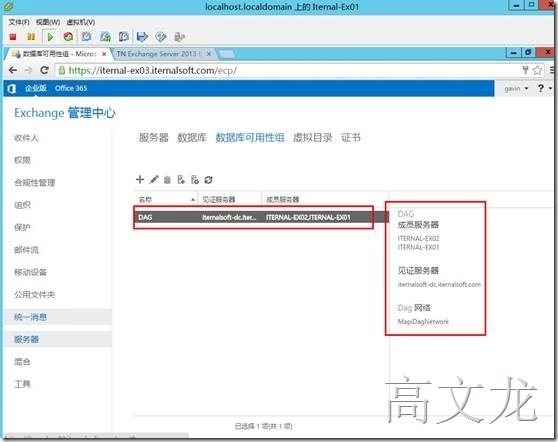Reload the ECP page

[x=44, y=70]
